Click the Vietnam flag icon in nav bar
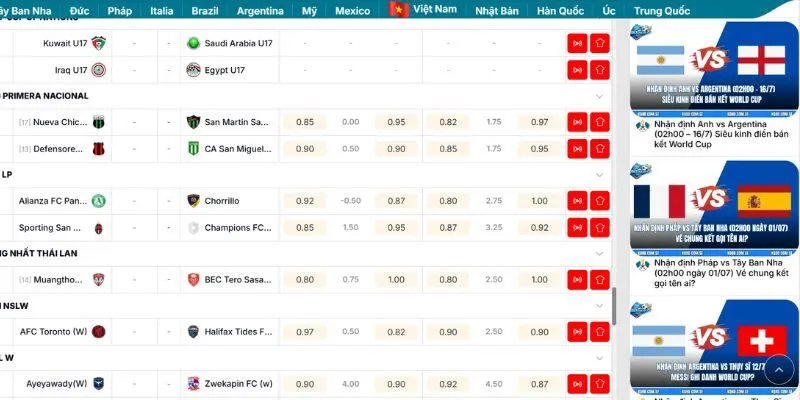Viewport: 800px width, 400px height. pos(398,9)
